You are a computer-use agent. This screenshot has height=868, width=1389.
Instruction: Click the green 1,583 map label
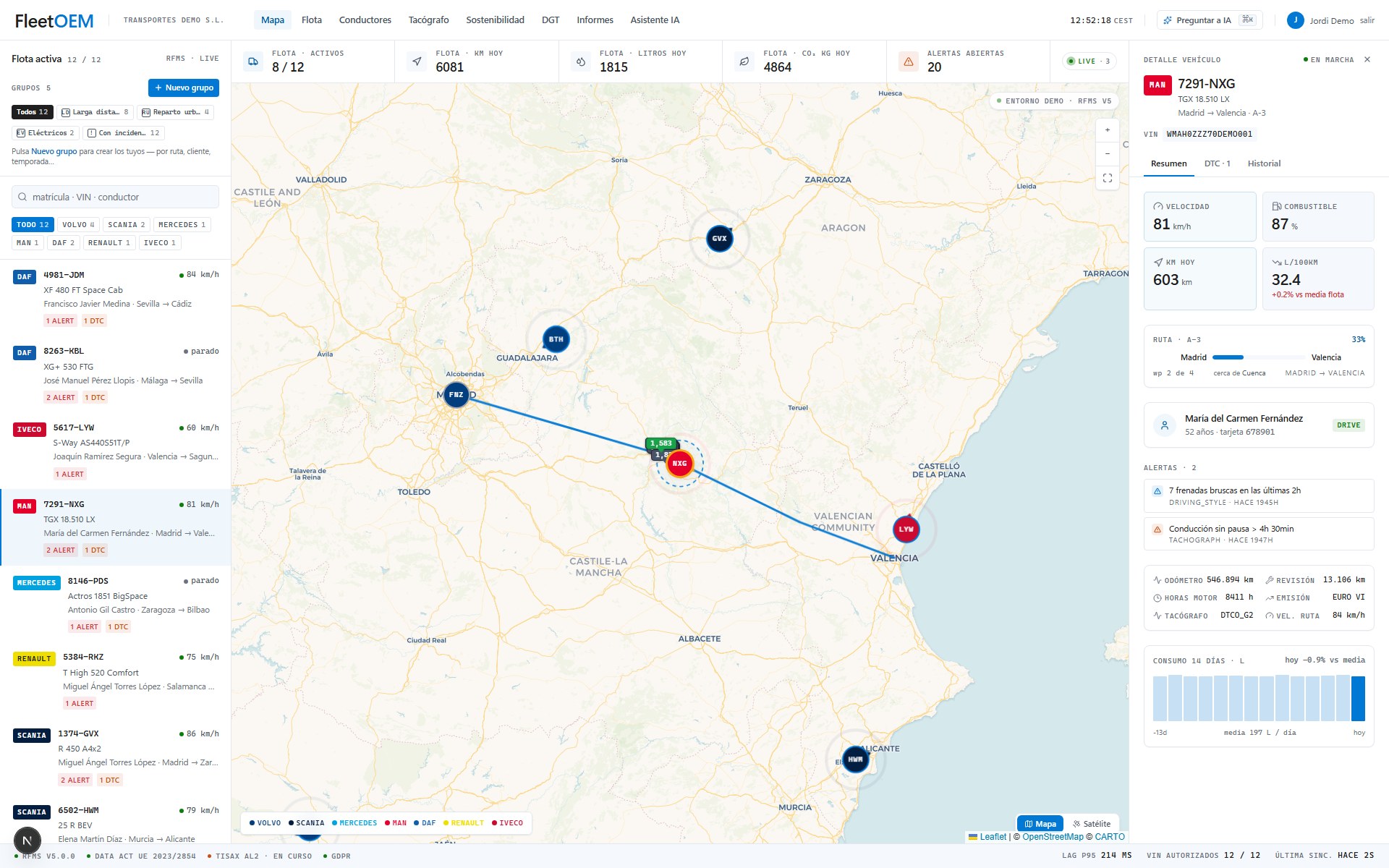click(661, 443)
